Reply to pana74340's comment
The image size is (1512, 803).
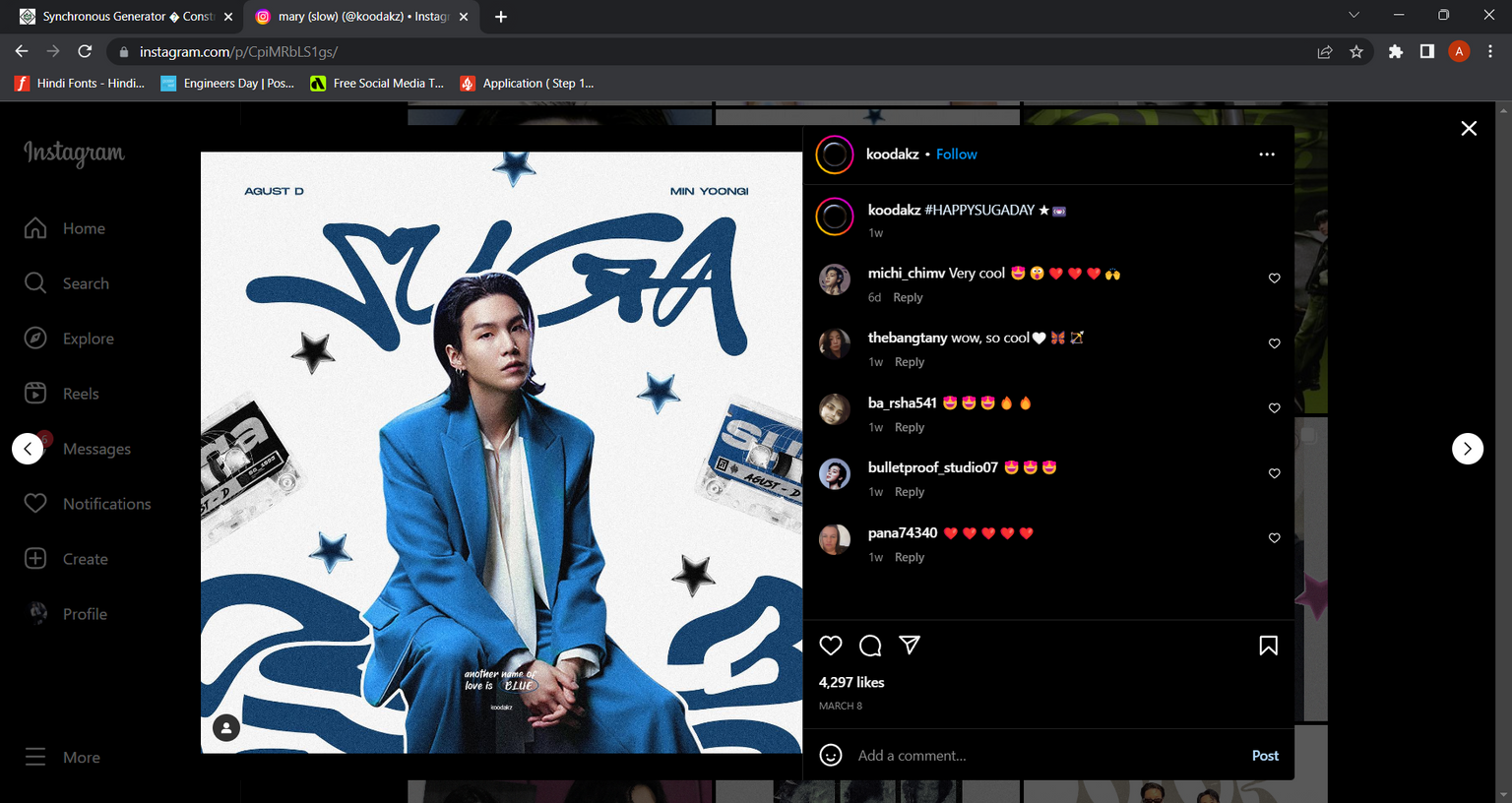coord(910,557)
